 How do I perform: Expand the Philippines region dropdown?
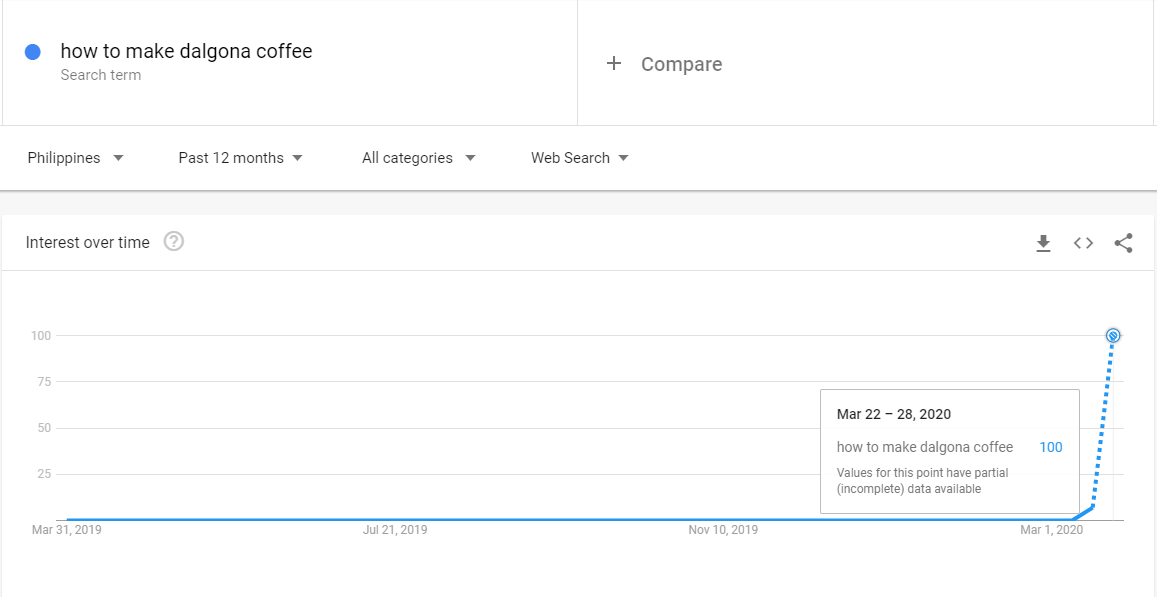coord(76,158)
